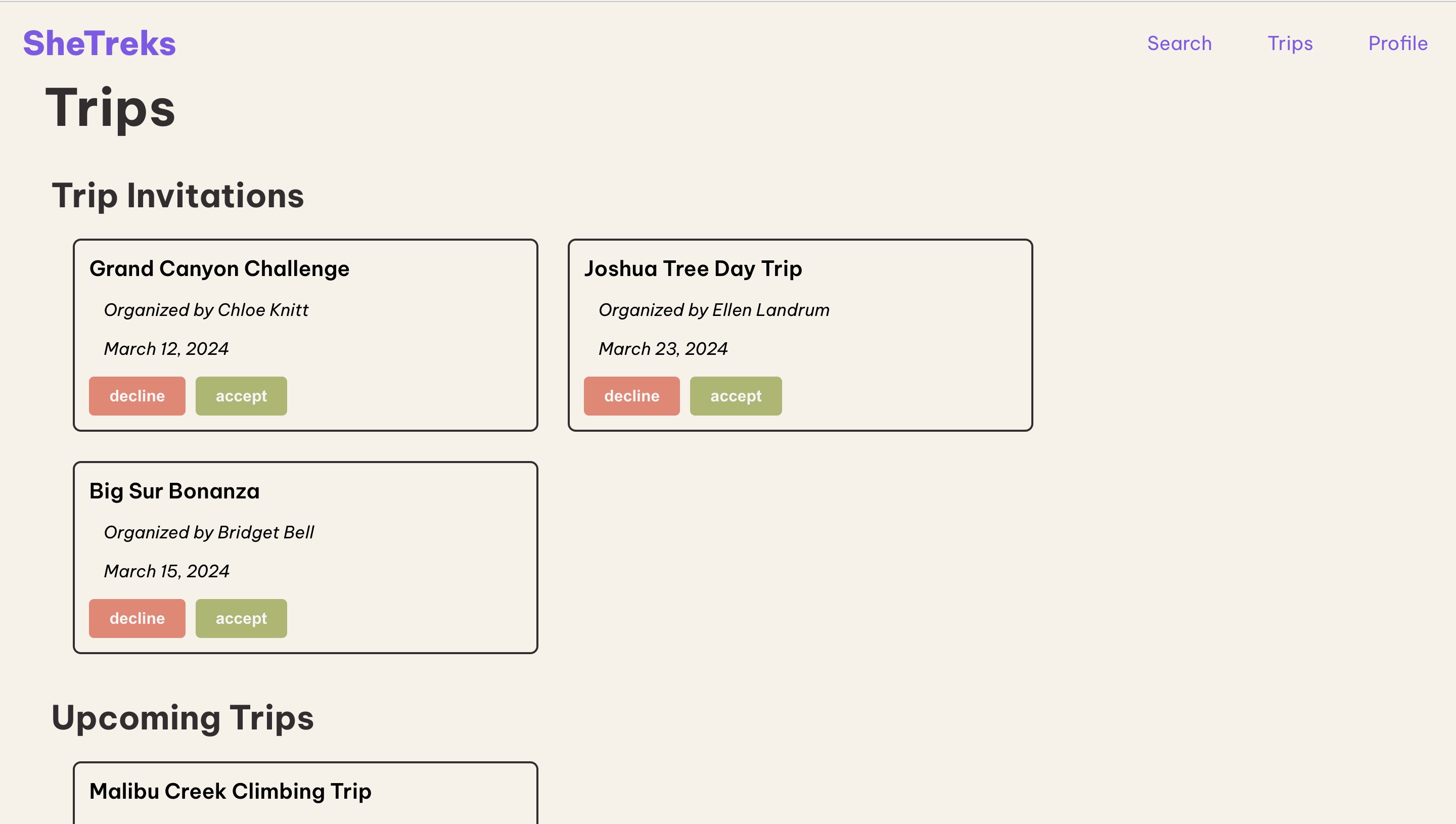Open the Profile page
Viewport: 1456px width, 824px height.
click(x=1398, y=43)
